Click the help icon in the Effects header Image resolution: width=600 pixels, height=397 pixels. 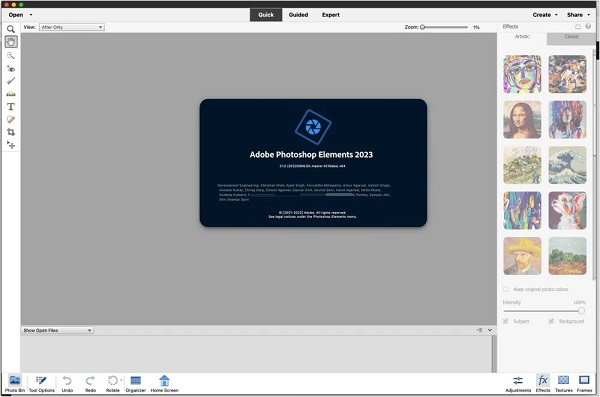pos(588,26)
